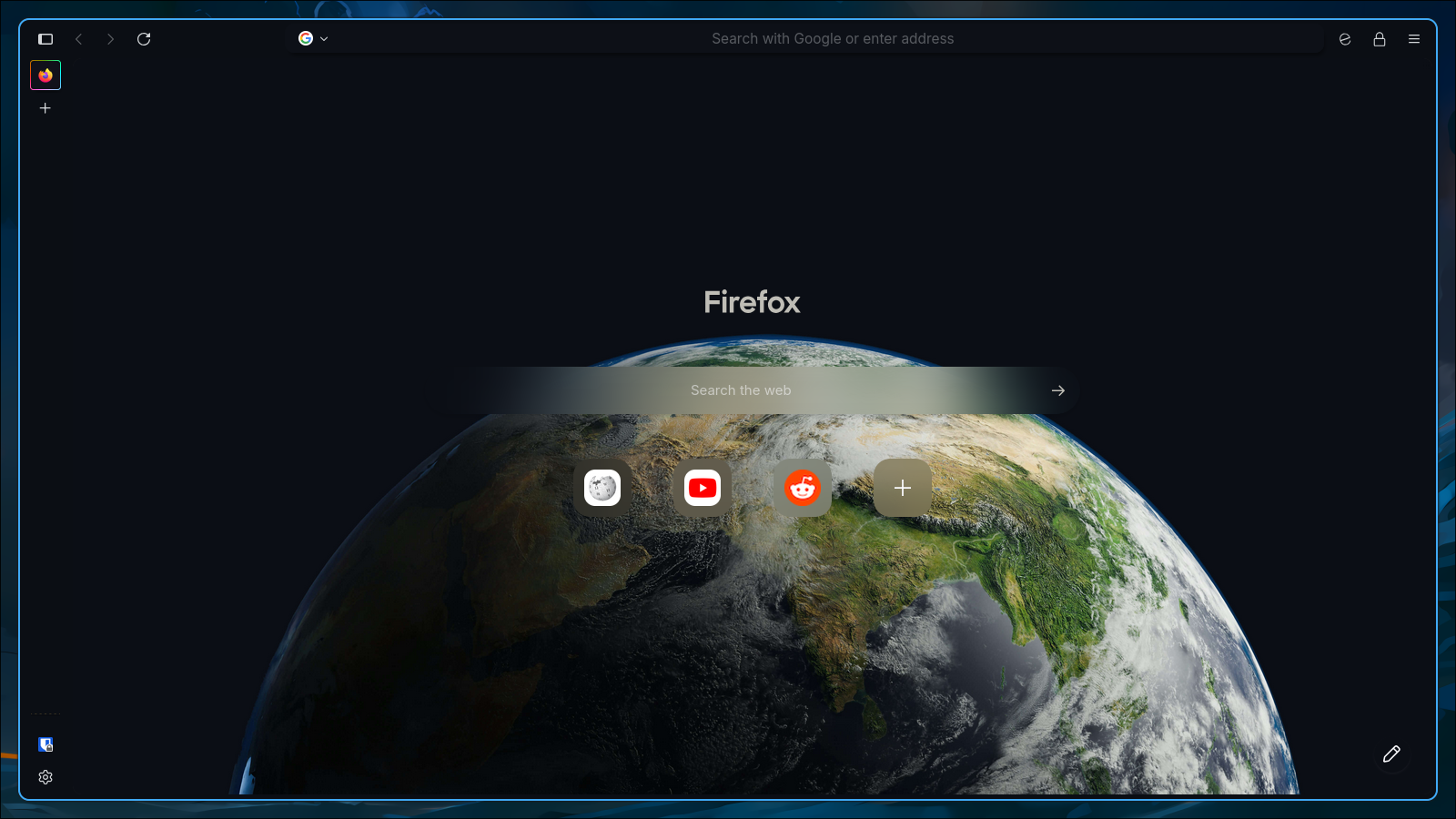Viewport: 1456px width, 819px height.
Task: Open the Wikipedia shortcut tile
Action: point(602,488)
